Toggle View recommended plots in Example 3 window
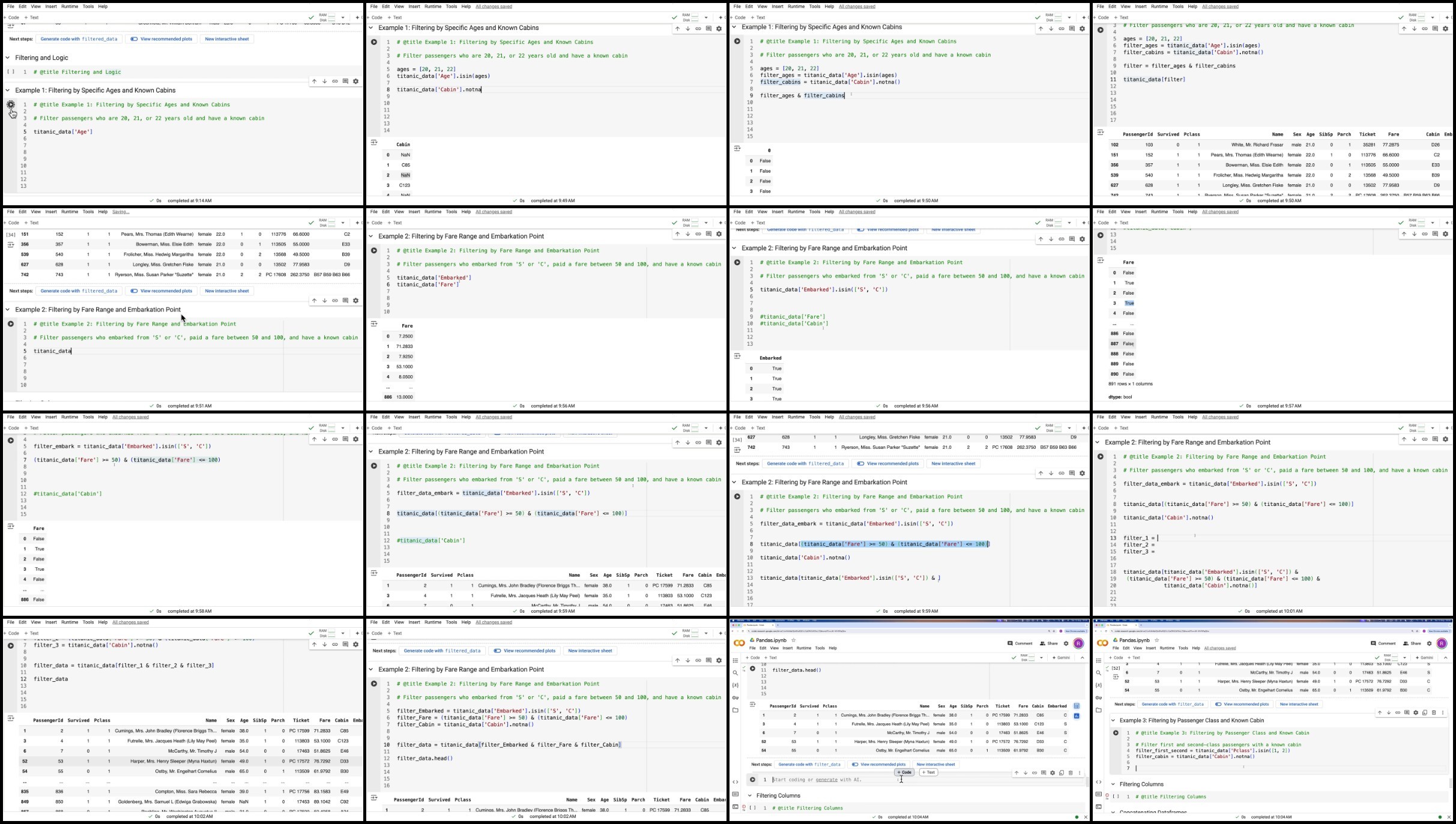Viewport: 1456px width, 824px height. 1242,704
